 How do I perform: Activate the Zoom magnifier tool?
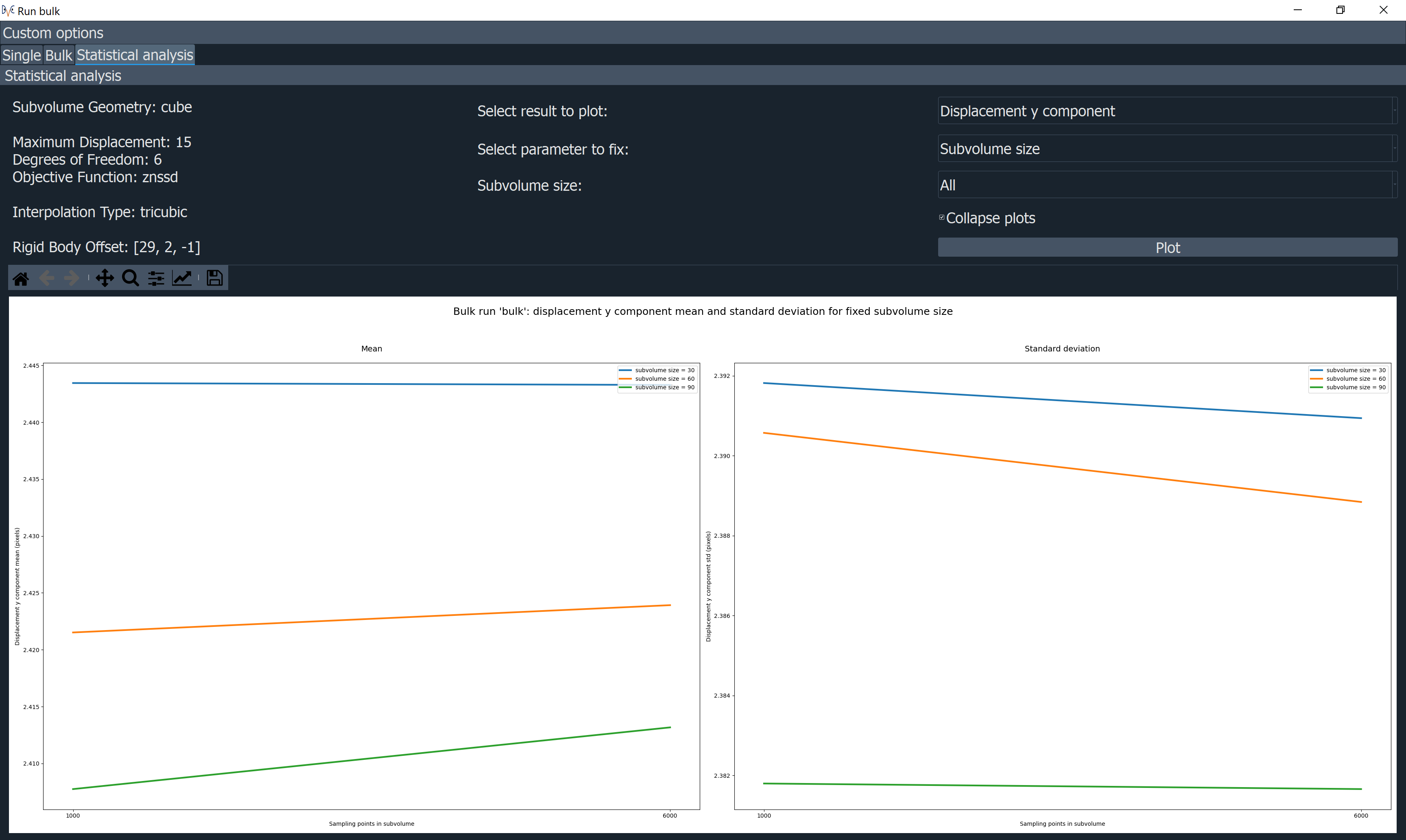click(x=131, y=278)
